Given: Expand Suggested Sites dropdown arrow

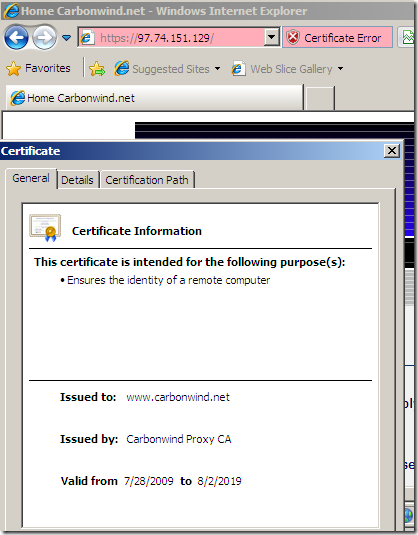Looking at the screenshot, I should coord(217,69).
